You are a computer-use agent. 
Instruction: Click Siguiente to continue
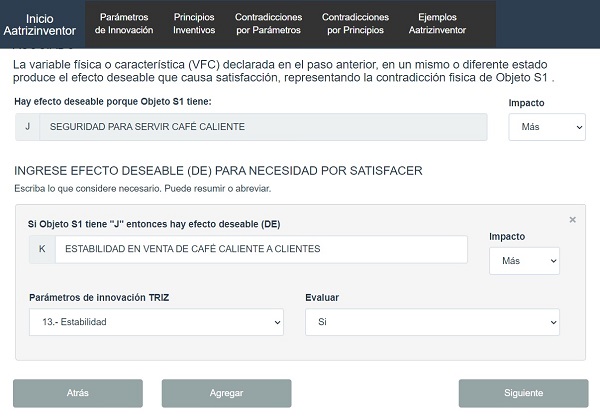(523, 393)
